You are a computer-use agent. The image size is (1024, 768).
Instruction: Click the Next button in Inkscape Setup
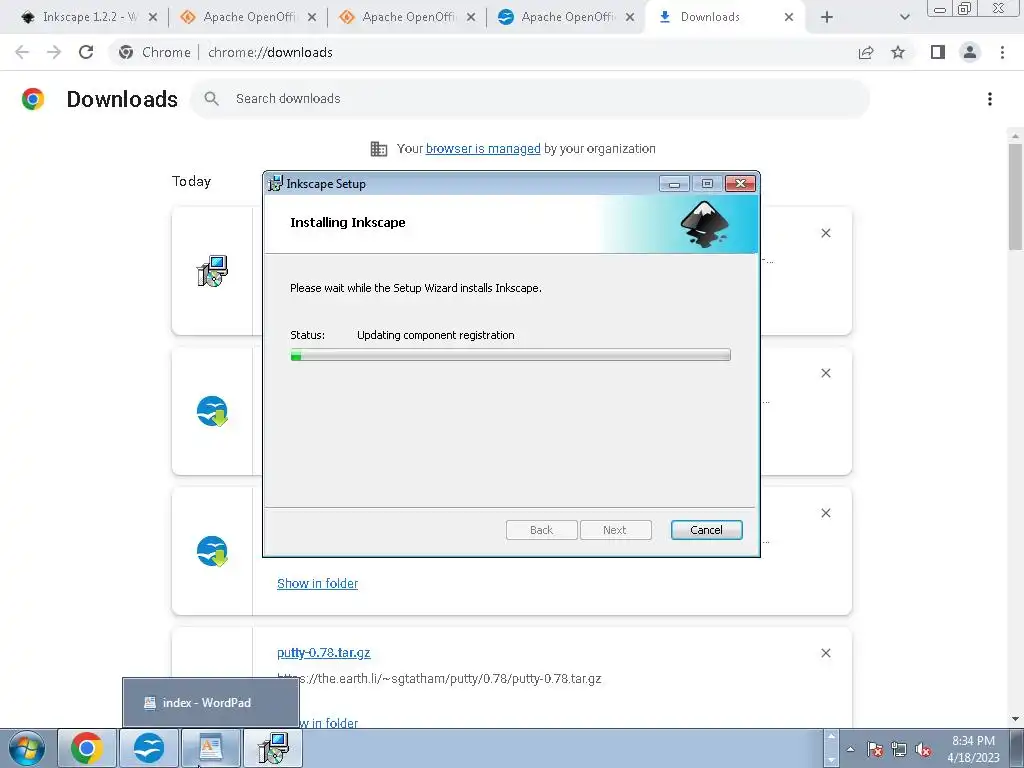[x=615, y=530]
